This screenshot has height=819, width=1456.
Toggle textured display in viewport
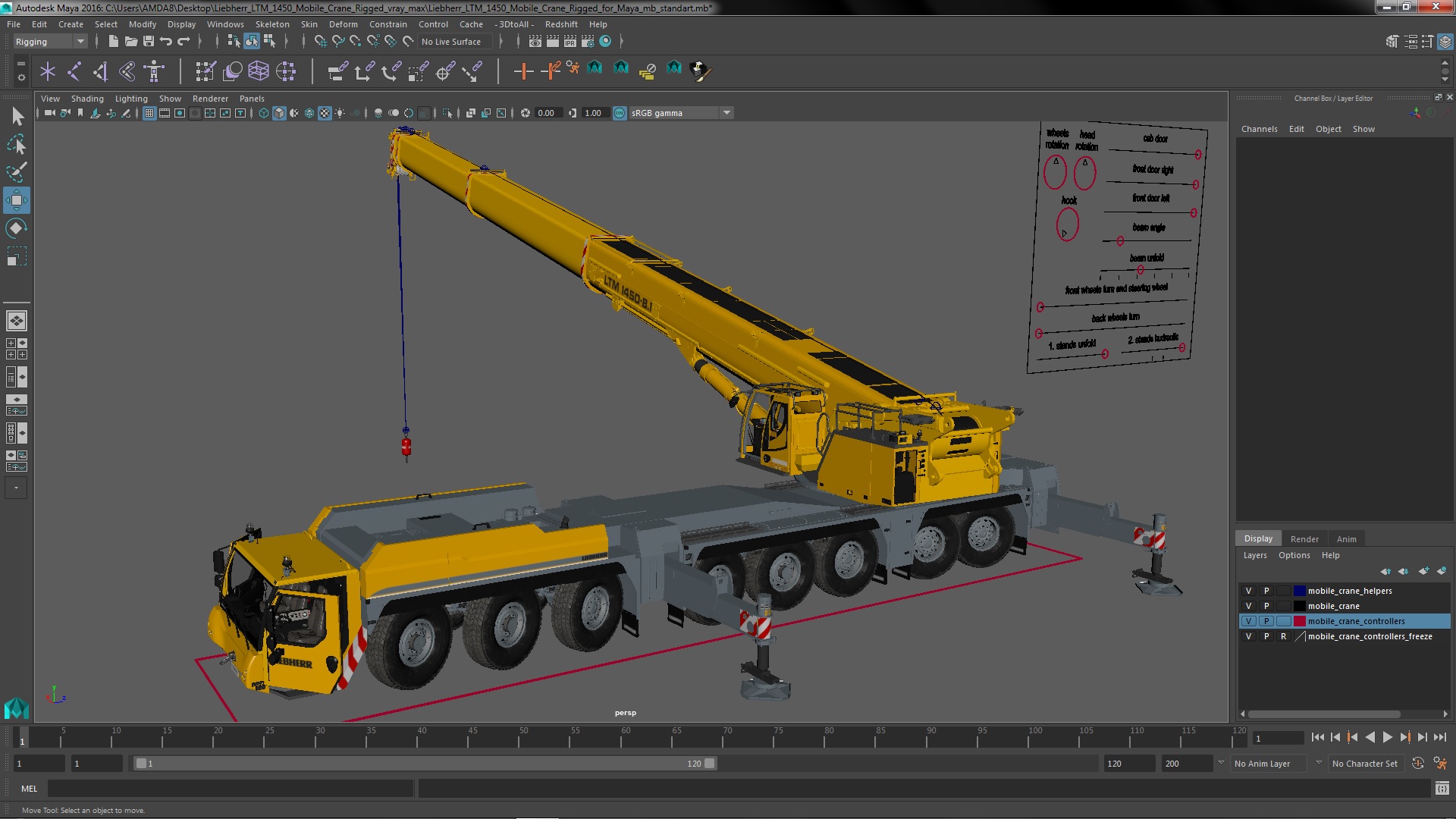(325, 113)
